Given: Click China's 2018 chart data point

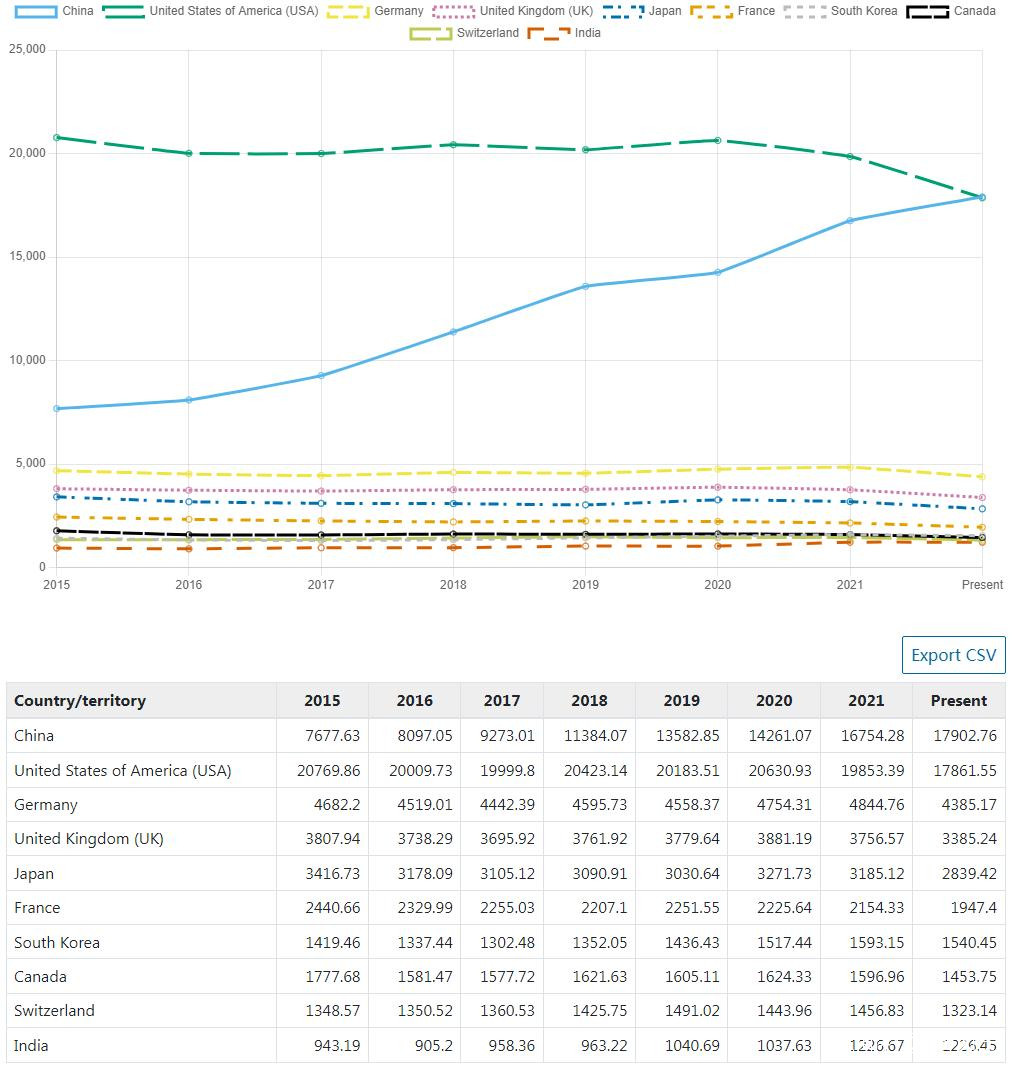Looking at the screenshot, I should [453, 332].
